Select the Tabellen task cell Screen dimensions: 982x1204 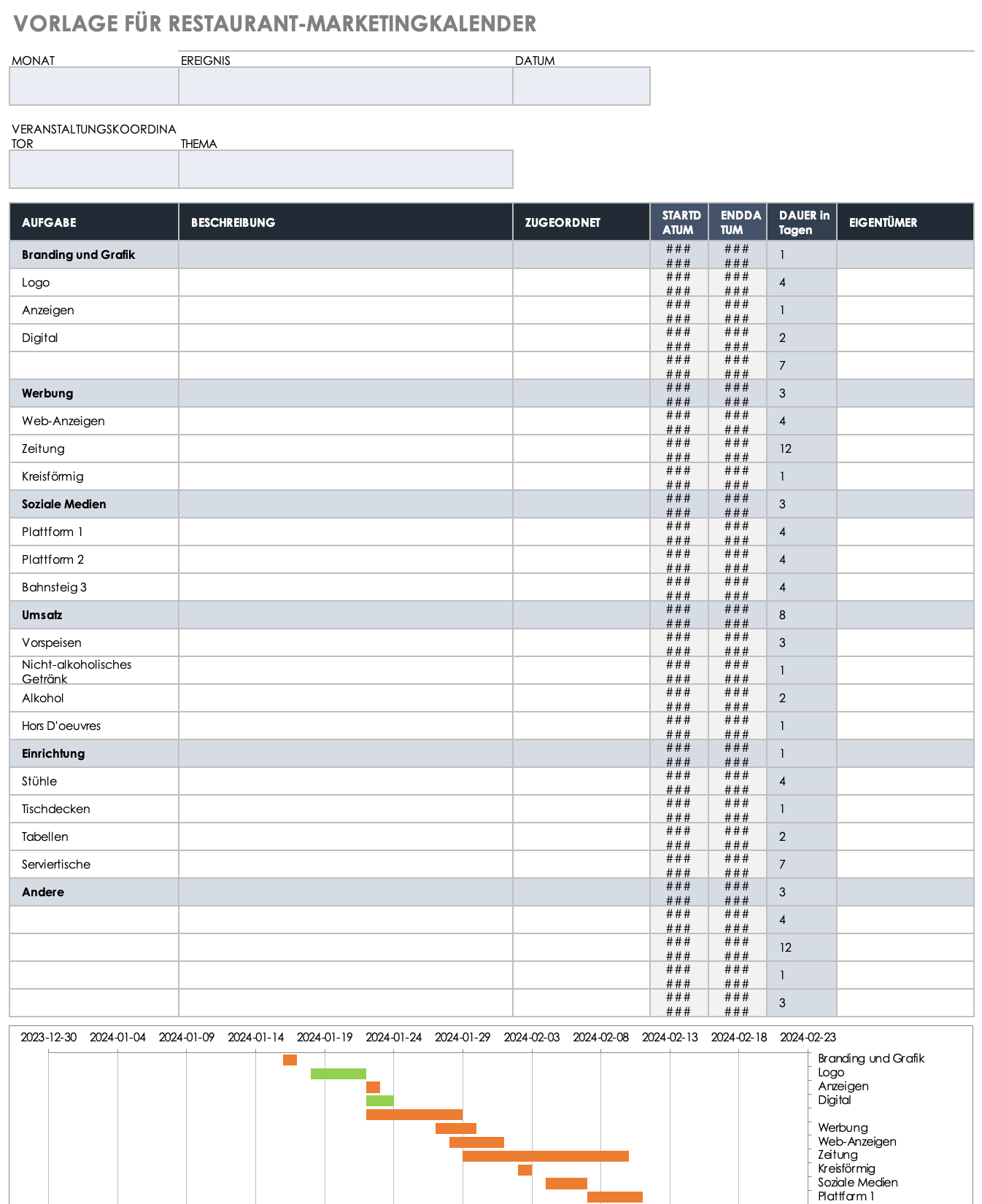click(x=94, y=836)
